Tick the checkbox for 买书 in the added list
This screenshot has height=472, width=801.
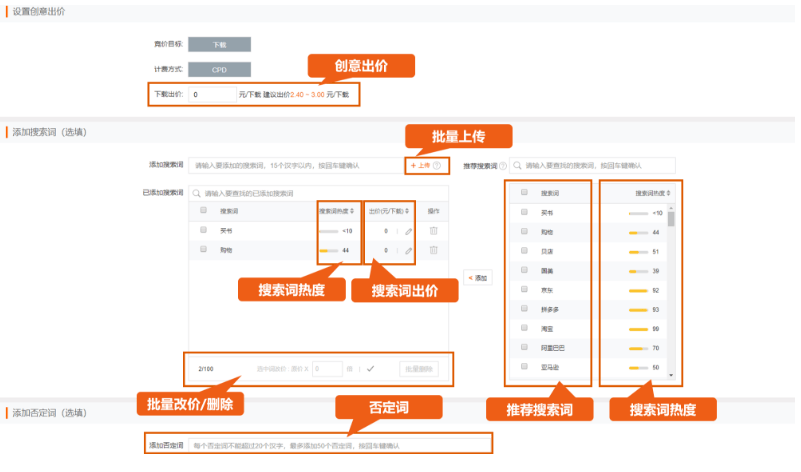(x=203, y=230)
